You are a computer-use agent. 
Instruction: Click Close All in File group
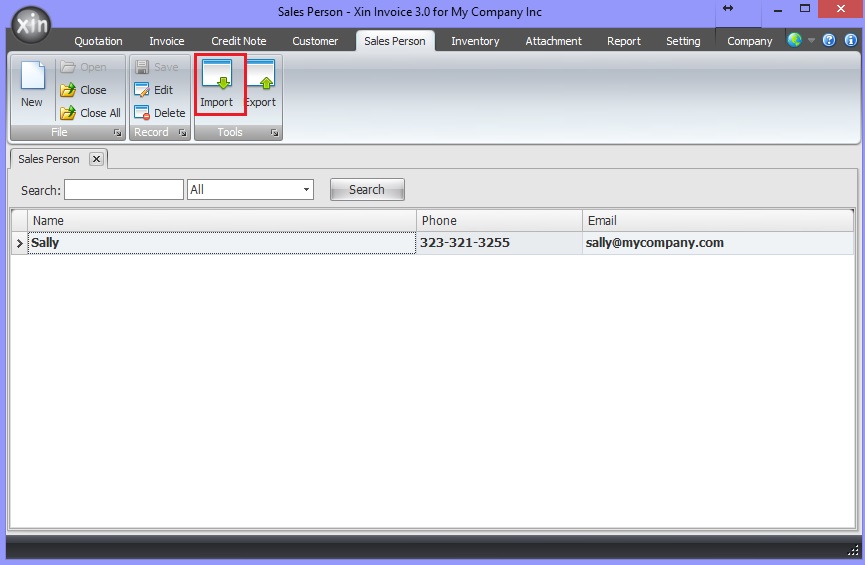coord(90,113)
